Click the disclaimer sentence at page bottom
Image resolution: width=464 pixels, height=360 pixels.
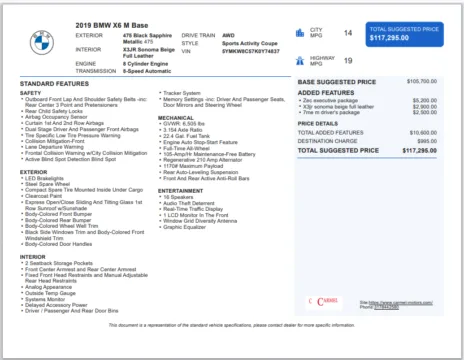[232, 325]
